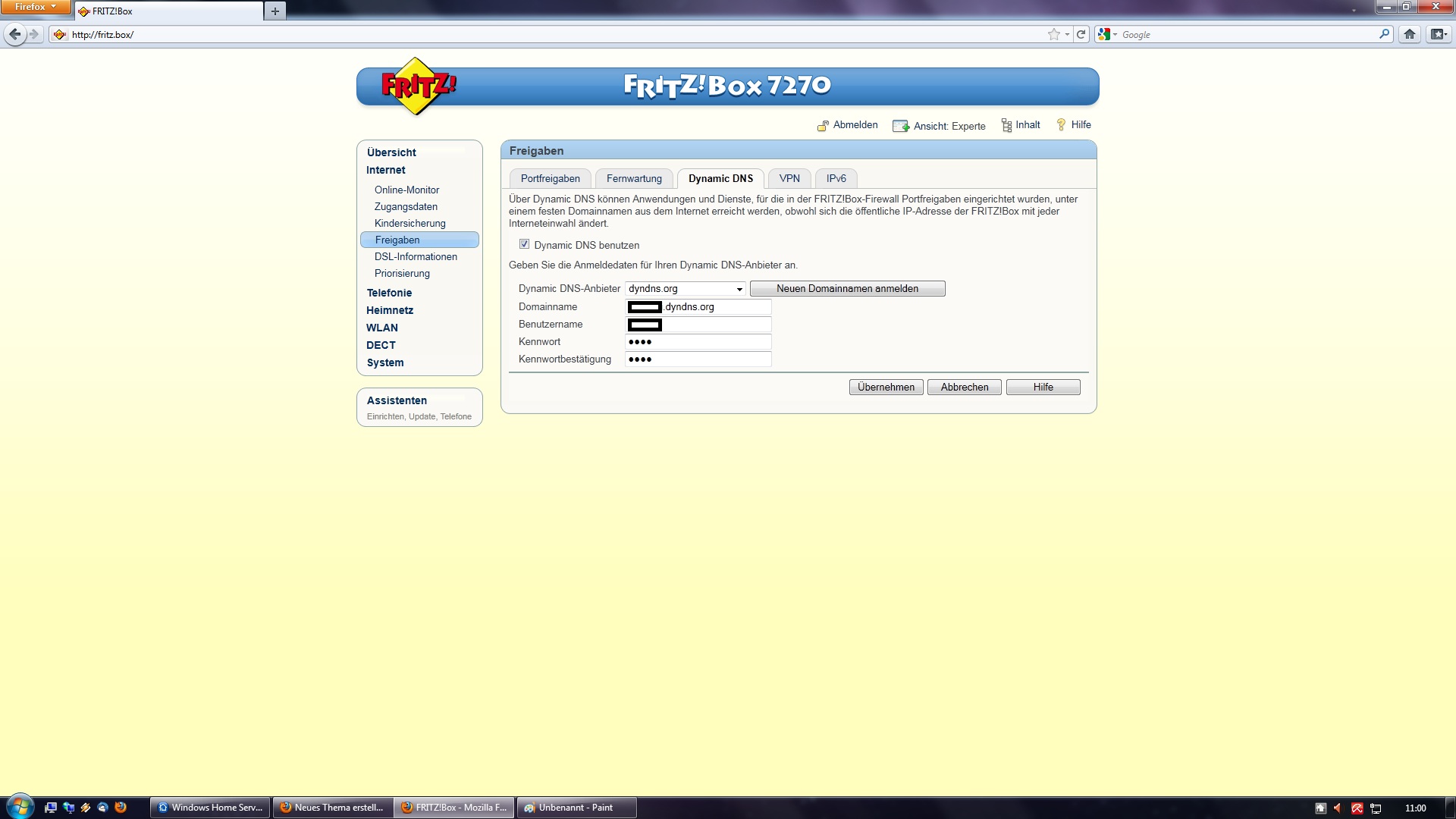The height and width of the screenshot is (819, 1456).
Task: Switch to the Portfreigaben tab
Action: [x=551, y=178]
